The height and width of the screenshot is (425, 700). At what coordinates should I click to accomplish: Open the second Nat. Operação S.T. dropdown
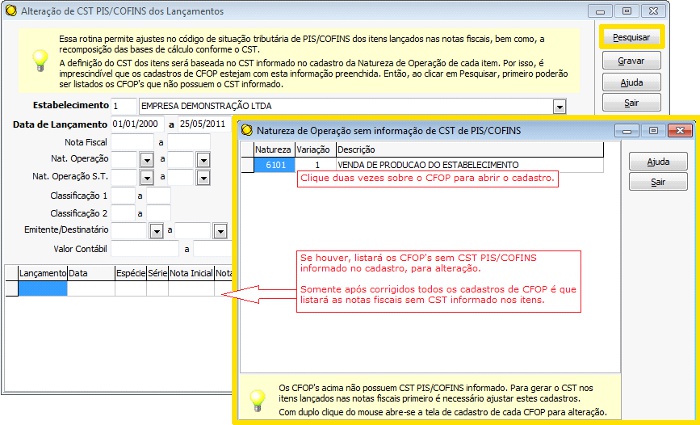203,178
